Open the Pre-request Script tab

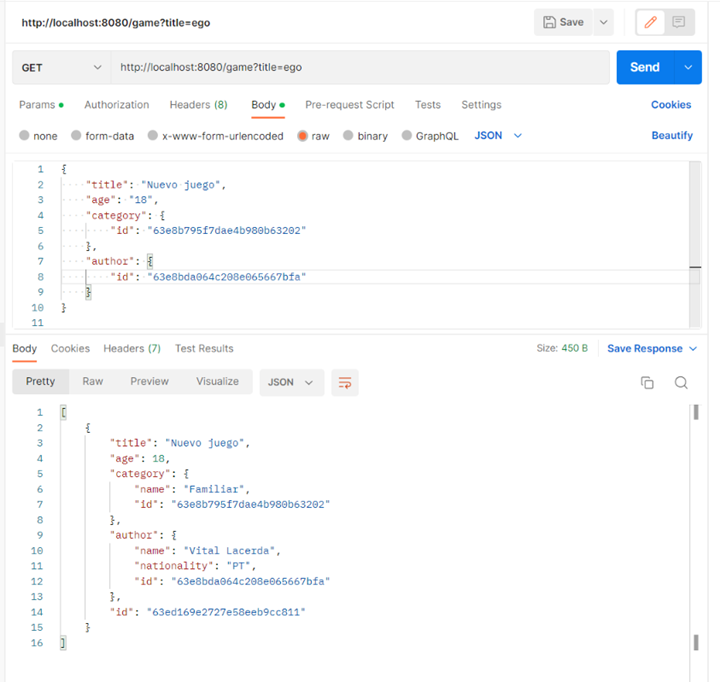pos(349,105)
